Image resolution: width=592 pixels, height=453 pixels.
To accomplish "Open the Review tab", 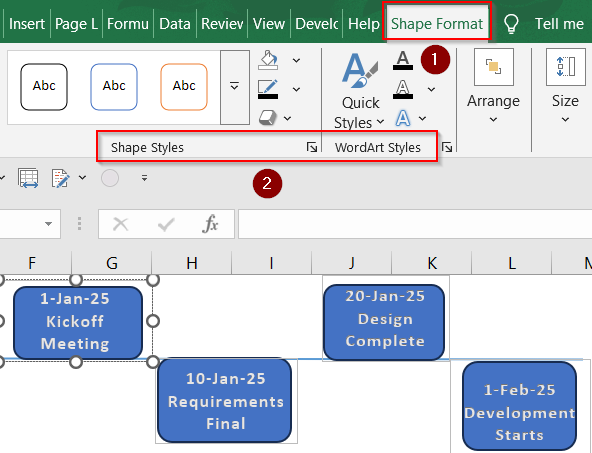I will [222, 24].
